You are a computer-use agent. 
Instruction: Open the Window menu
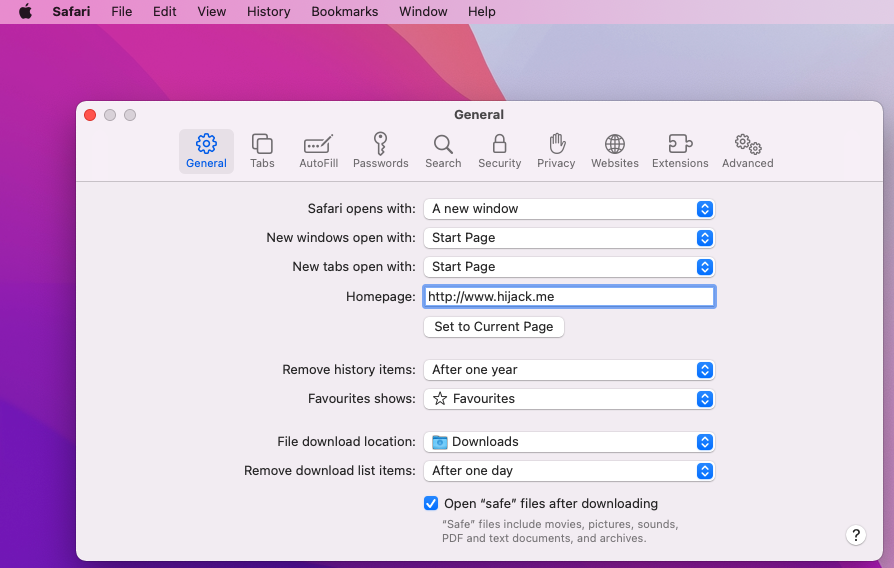423,11
